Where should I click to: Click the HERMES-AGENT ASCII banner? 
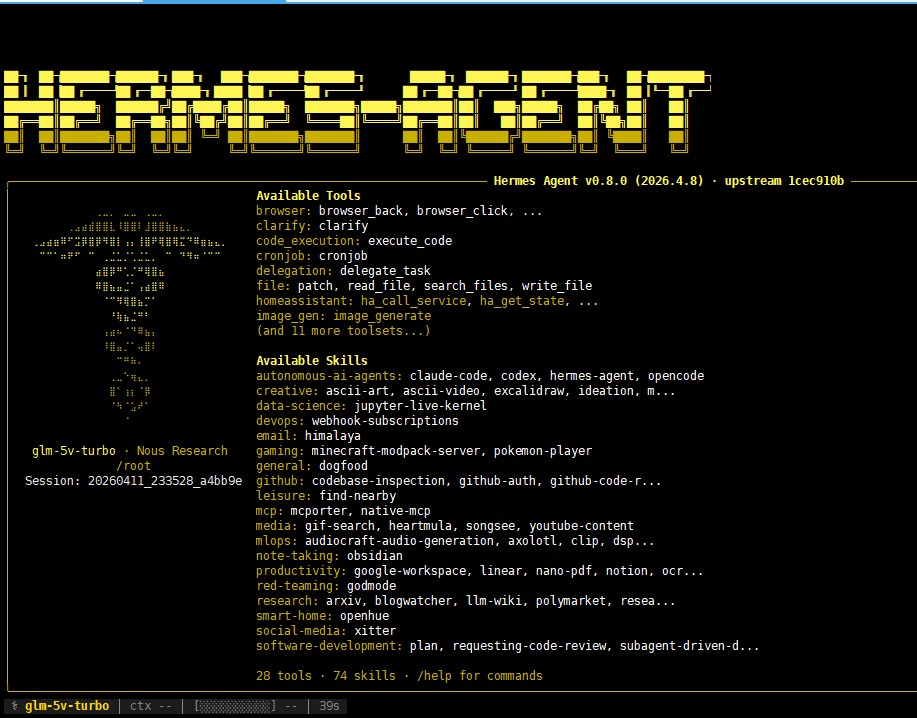click(357, 112)
